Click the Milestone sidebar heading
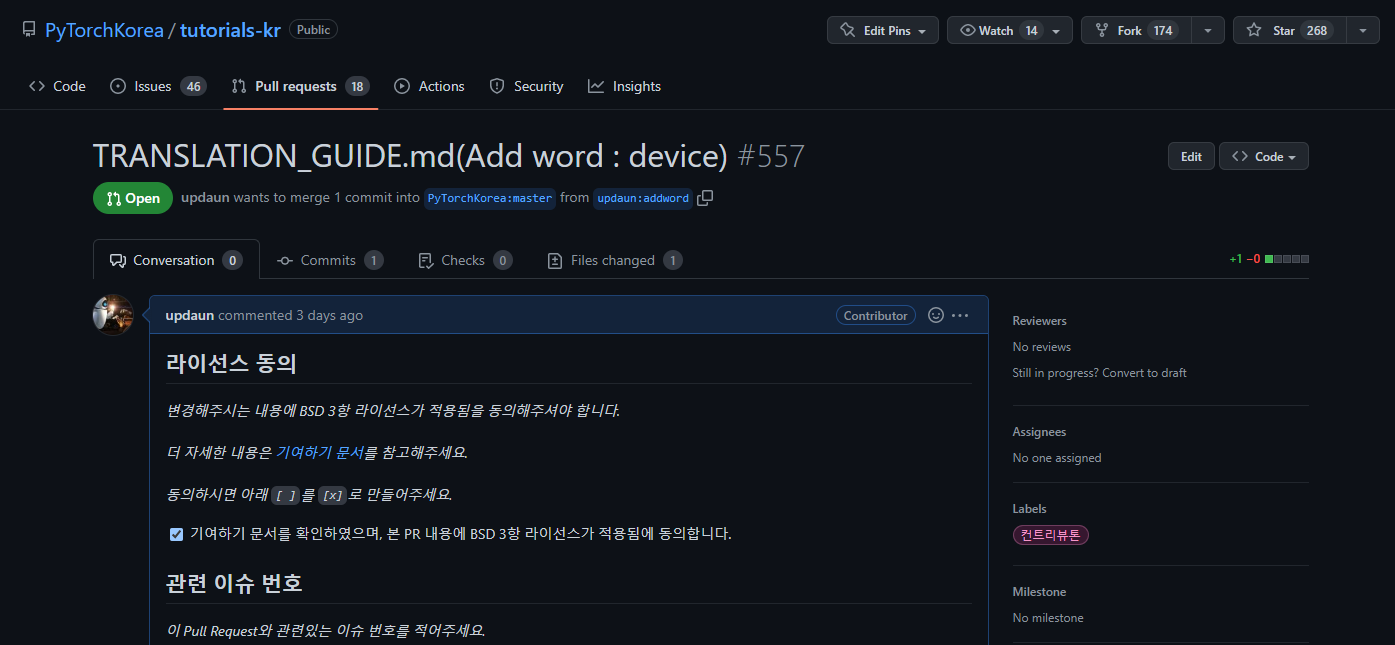The width and height of the screenshot is (1395, 645). (x=1039, y=592)
